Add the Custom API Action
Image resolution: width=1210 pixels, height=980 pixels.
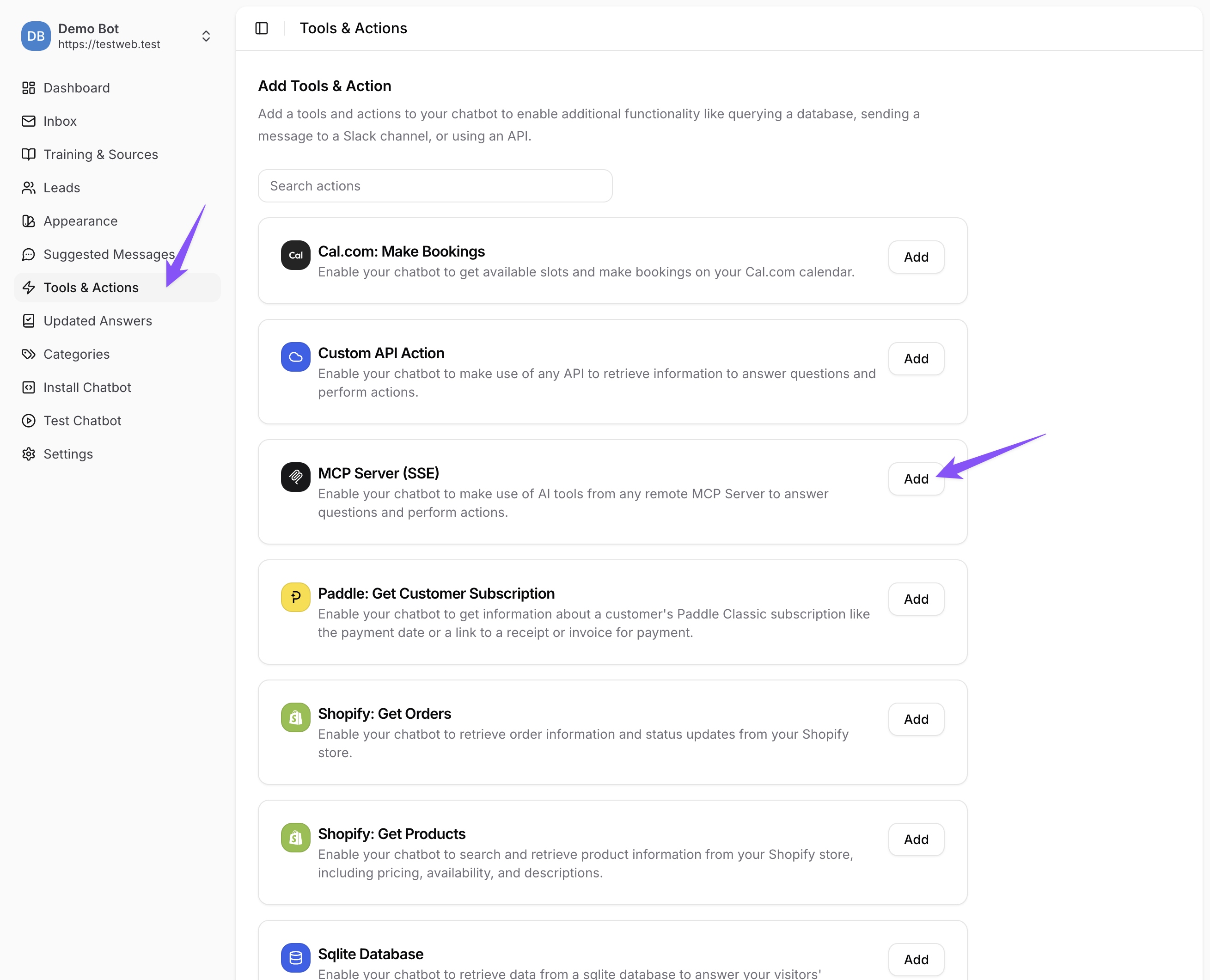(x=916, y=358)
